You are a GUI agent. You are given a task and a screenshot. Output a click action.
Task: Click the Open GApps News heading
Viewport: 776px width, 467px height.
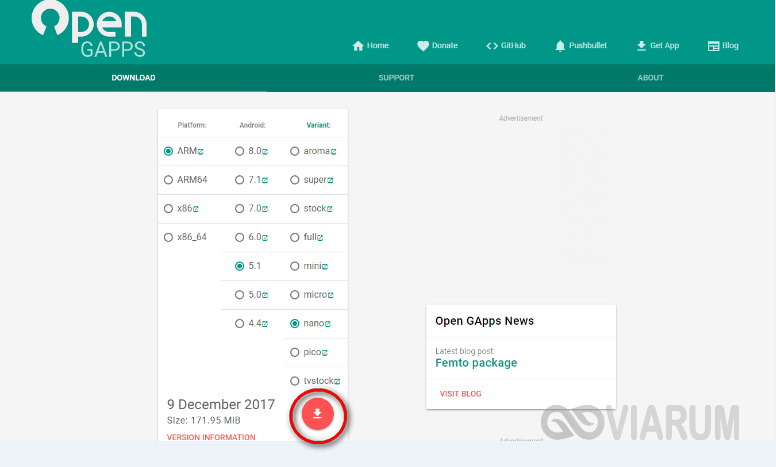click(485, 321)
